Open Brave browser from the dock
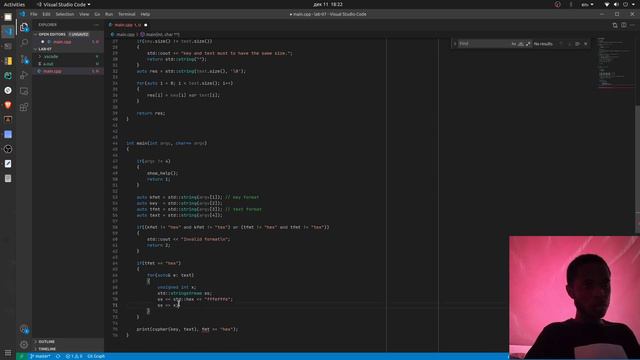 point(8,105)
